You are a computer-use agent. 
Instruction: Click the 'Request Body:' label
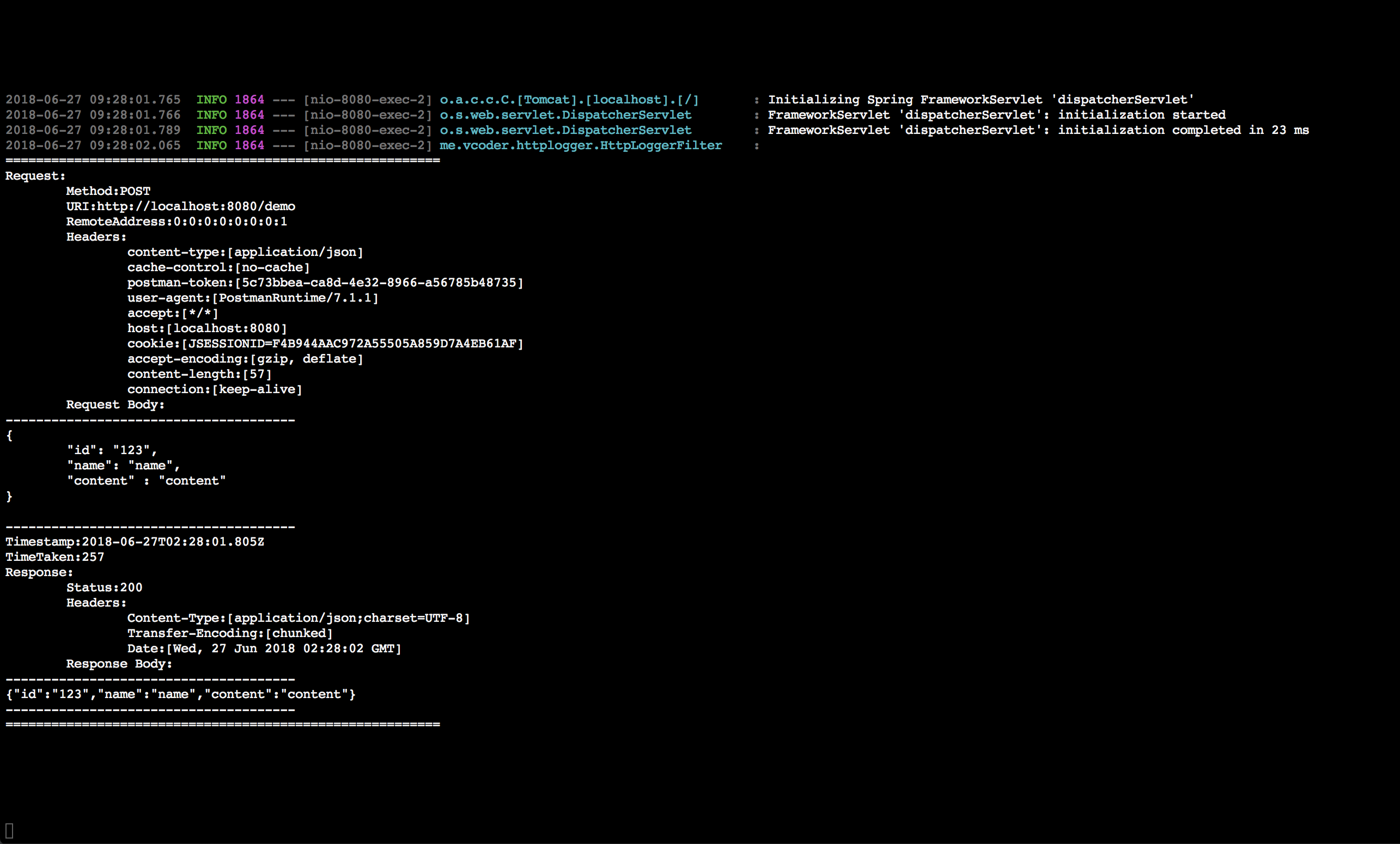click(x=115, y=405)
